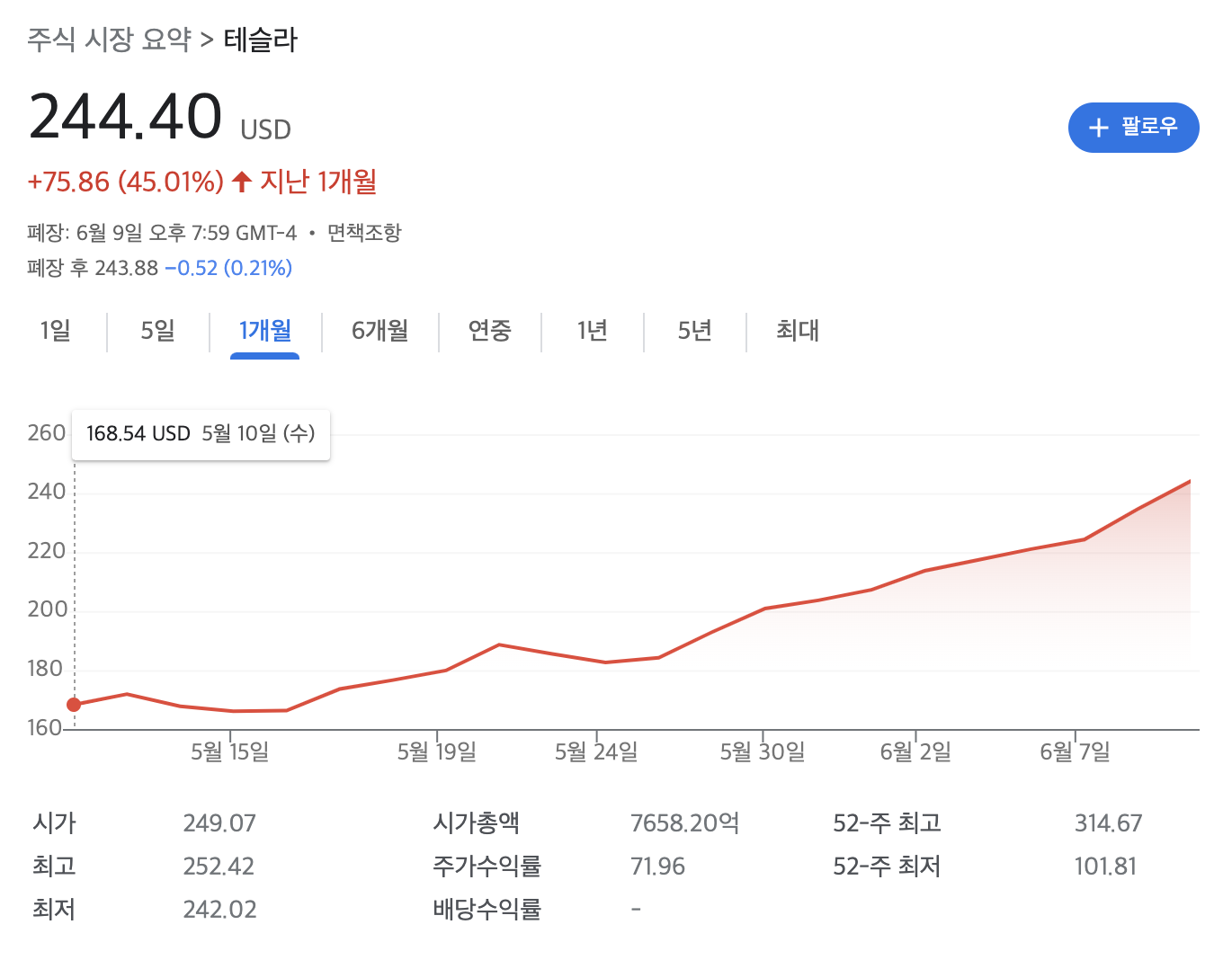Click the 6월 2일 axis label

(x=915, y=751)
